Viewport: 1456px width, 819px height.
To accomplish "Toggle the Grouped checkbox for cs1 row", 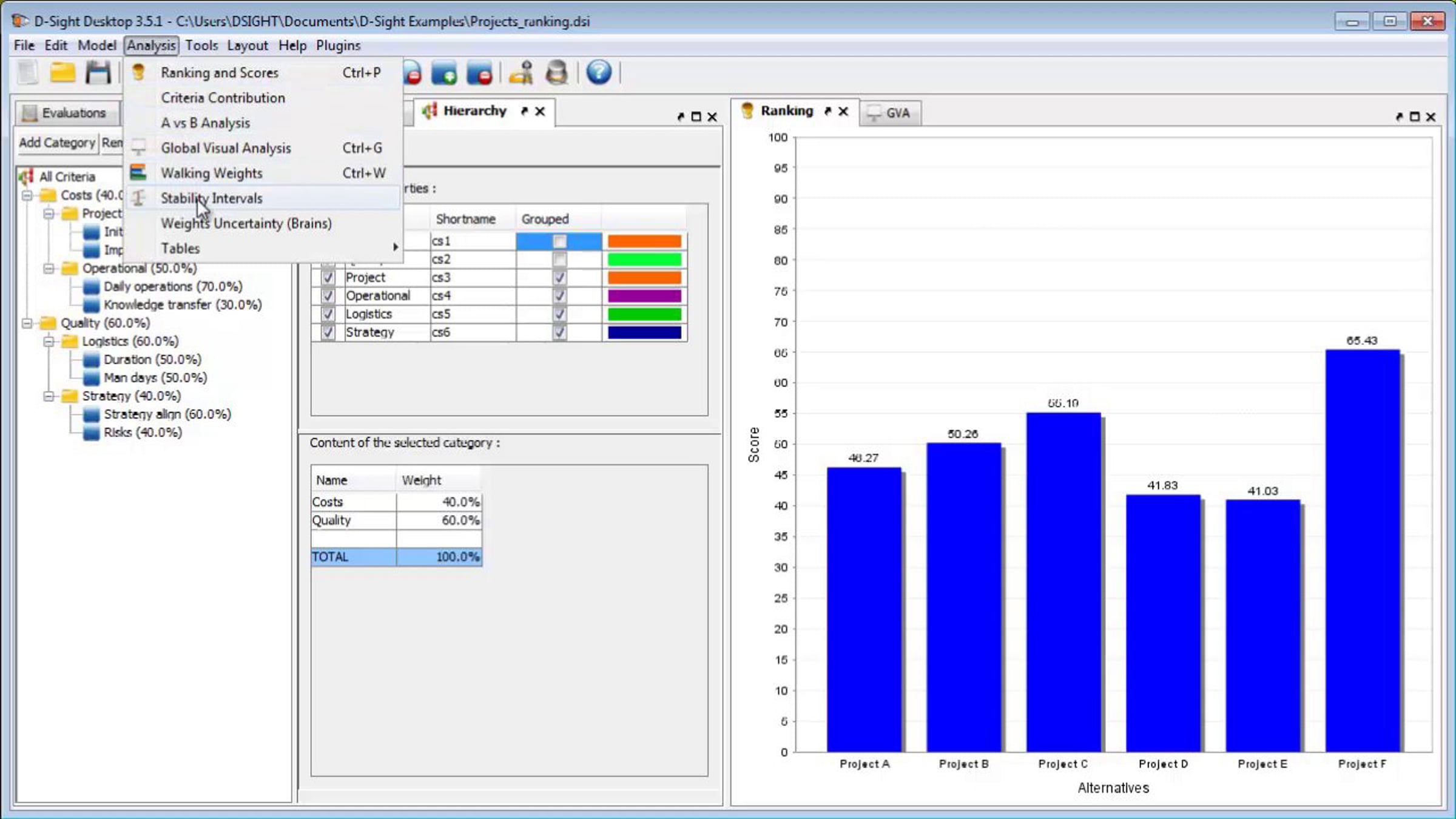I will tap(559, 241).
